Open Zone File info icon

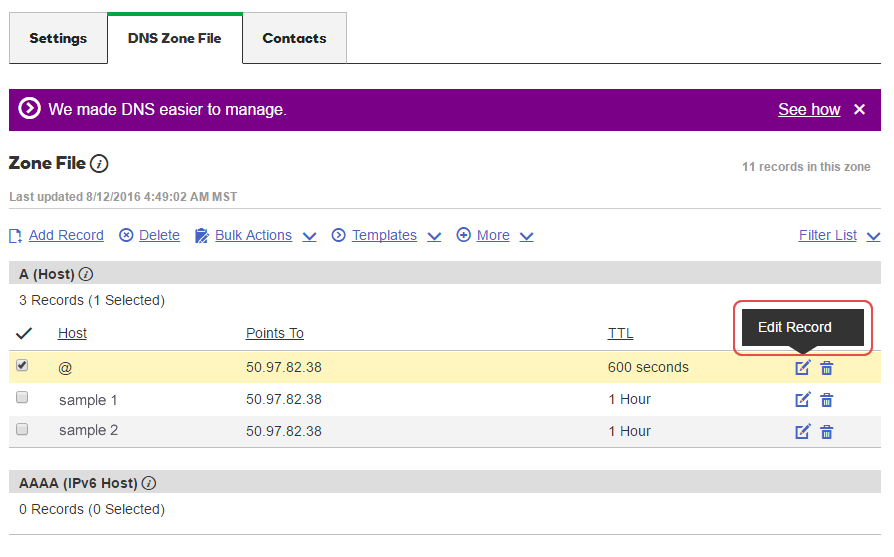pyautogui.click(x=99, y=163)
